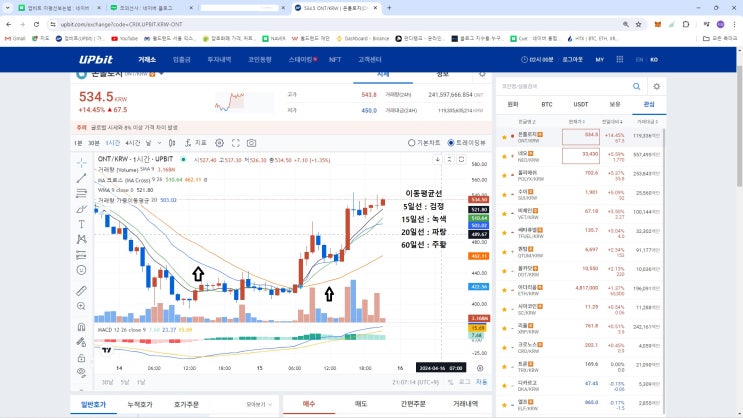Open settings gear next to coin search
This screenshot has width=743, height=418.
click(x=656, y=86)
